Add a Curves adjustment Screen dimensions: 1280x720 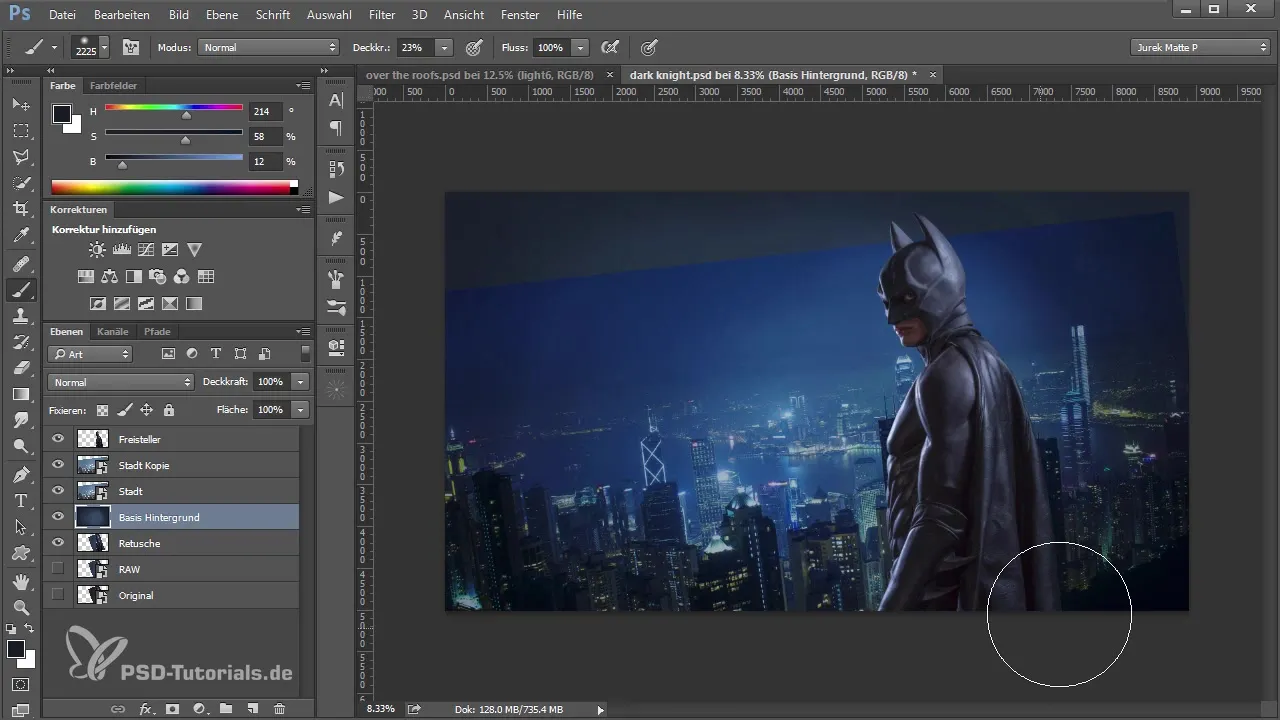(146, 249)
